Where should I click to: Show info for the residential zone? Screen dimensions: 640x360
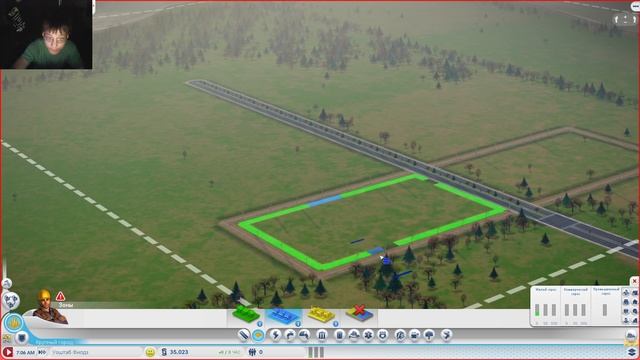coord(260,324)
